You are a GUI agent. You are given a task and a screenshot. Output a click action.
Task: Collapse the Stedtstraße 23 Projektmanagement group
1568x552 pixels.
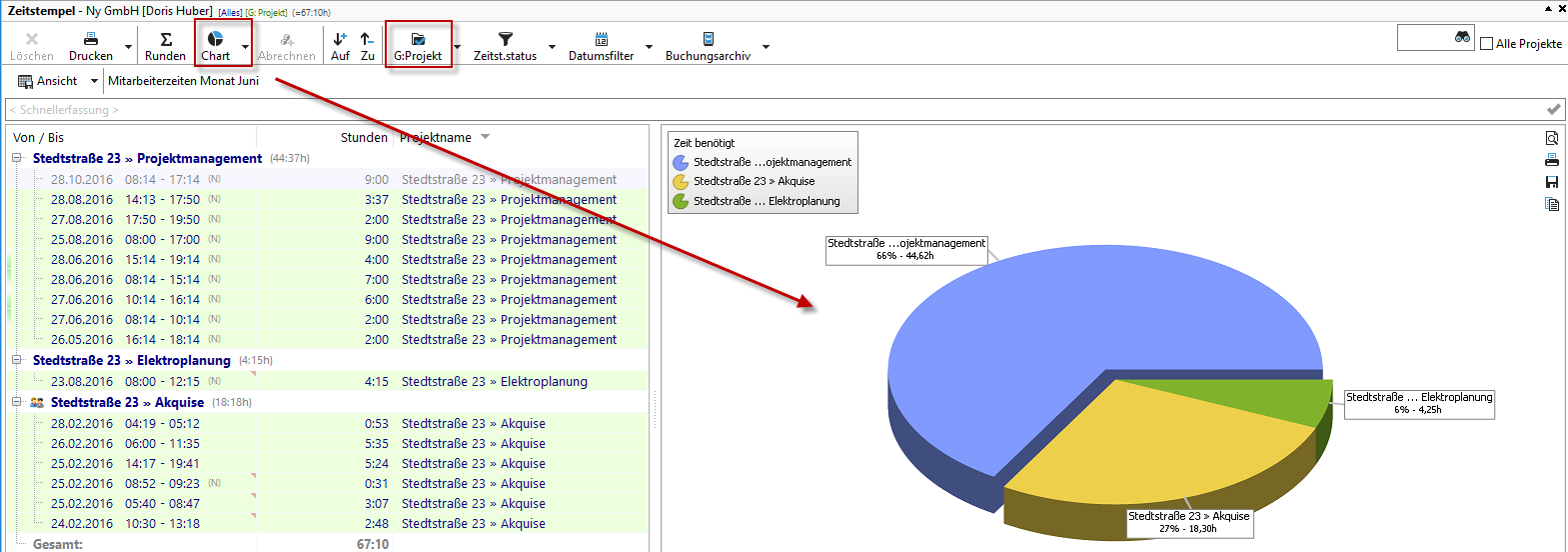click(17, 158)
